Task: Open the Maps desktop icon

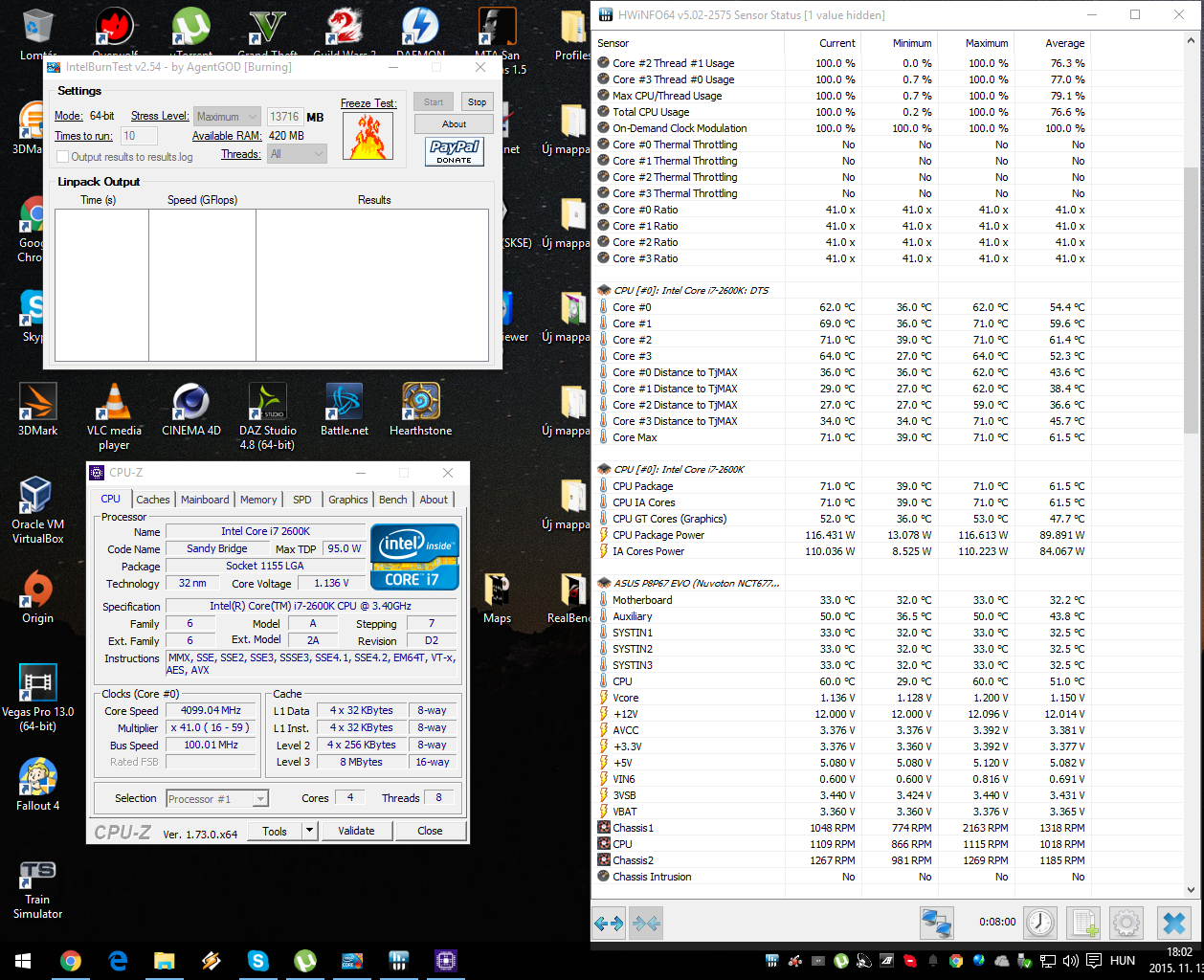Action: (x=497, y=597)
